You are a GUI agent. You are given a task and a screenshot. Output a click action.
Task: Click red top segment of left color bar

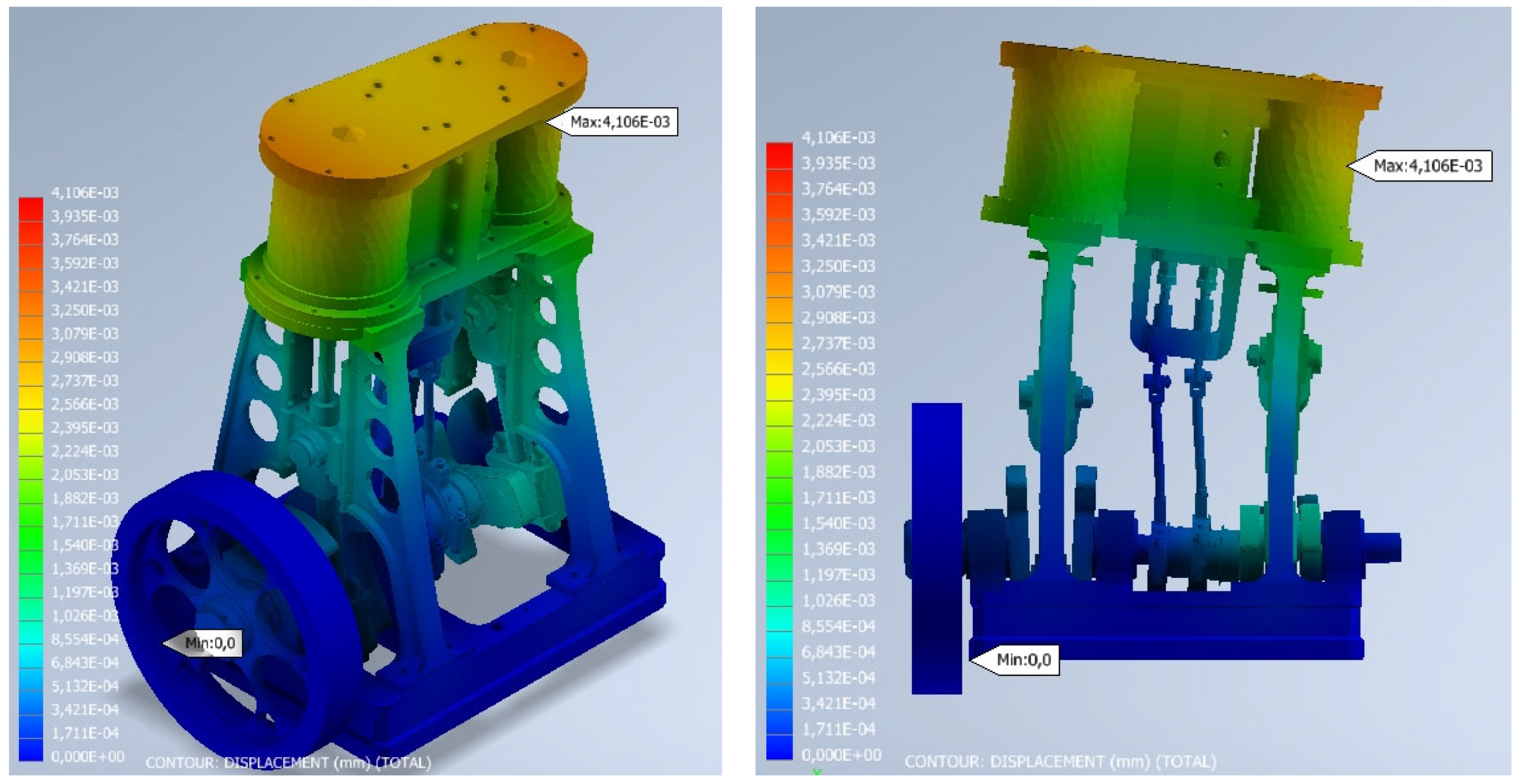point(31,209)
